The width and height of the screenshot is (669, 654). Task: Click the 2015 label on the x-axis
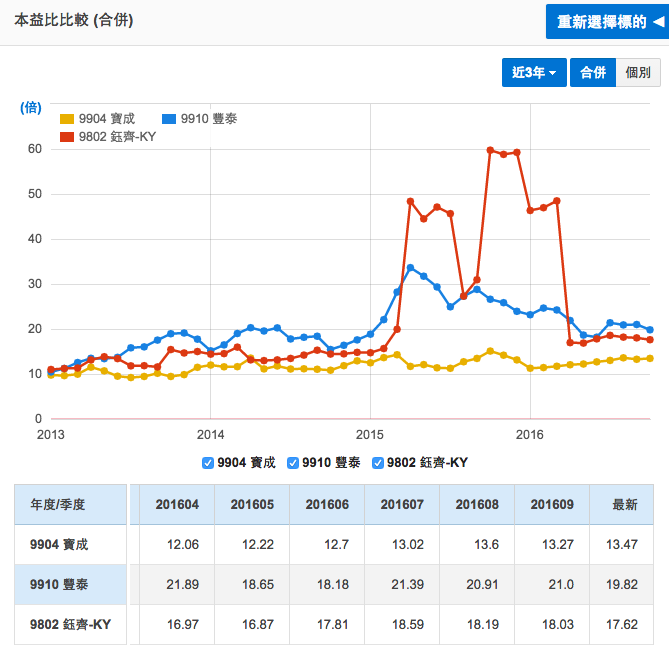click(x=370, y=435)
